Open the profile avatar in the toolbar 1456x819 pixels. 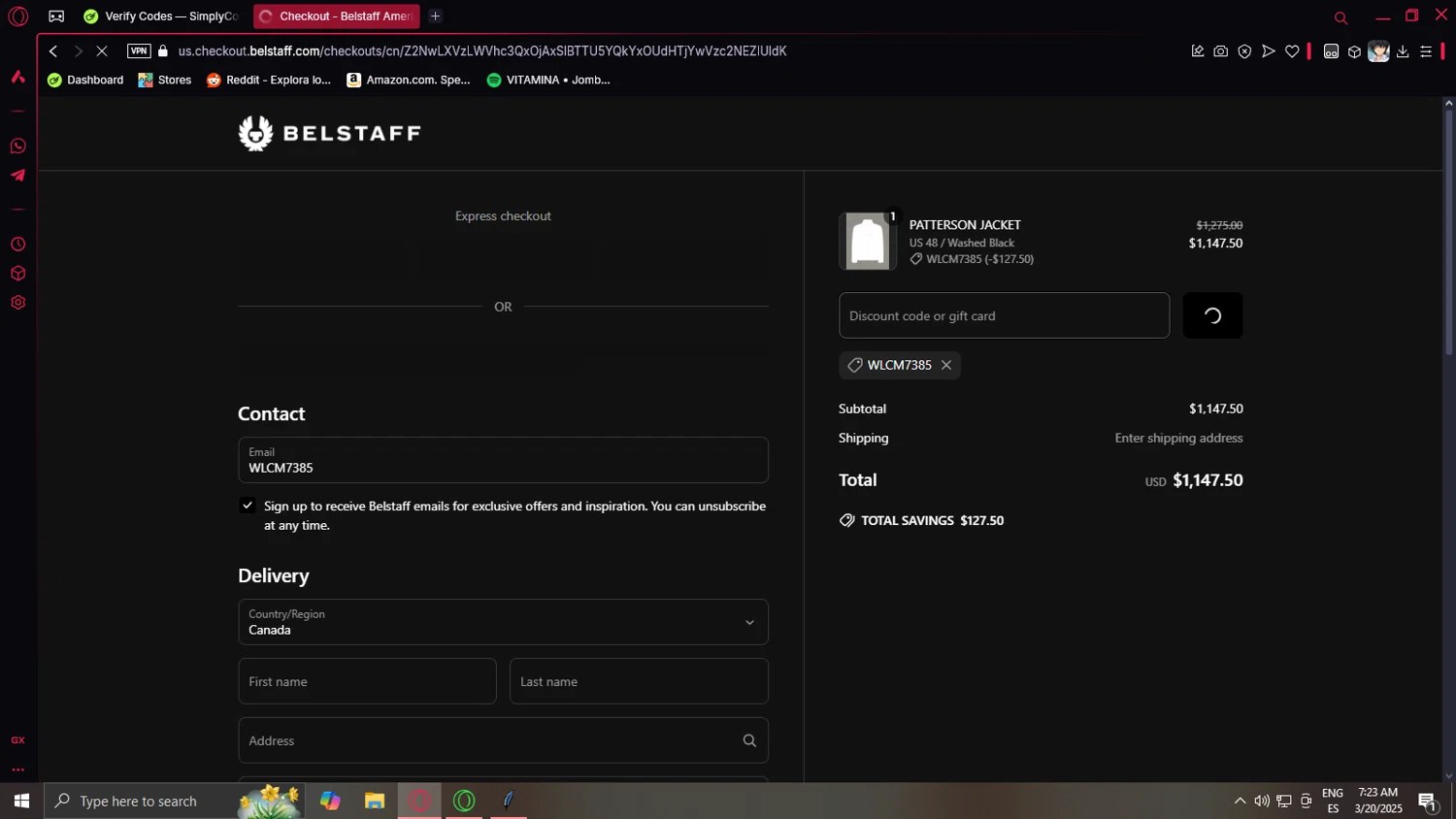(x=1378, y=51)
